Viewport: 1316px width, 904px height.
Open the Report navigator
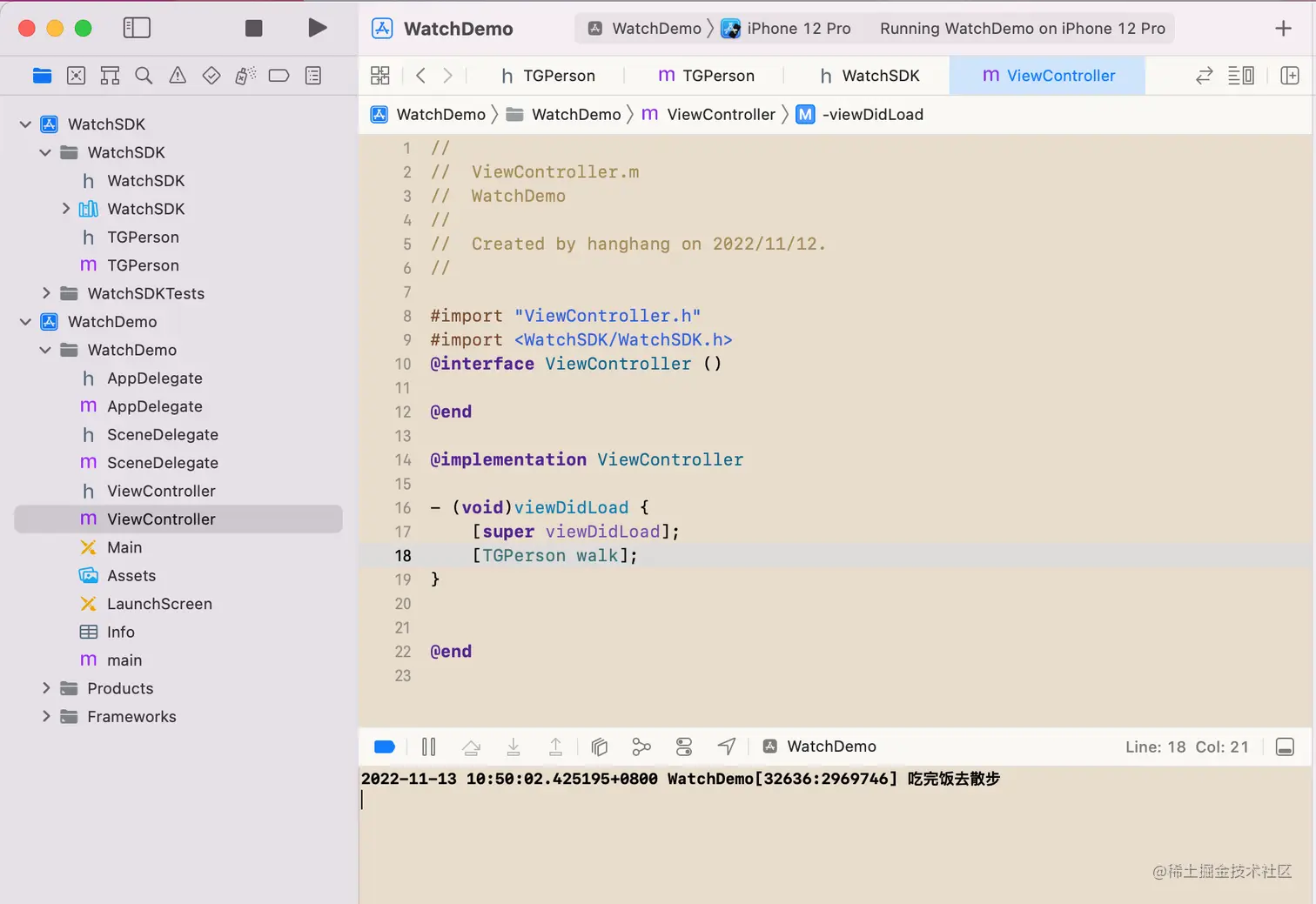pyautogui.click(x=313, y=76)
